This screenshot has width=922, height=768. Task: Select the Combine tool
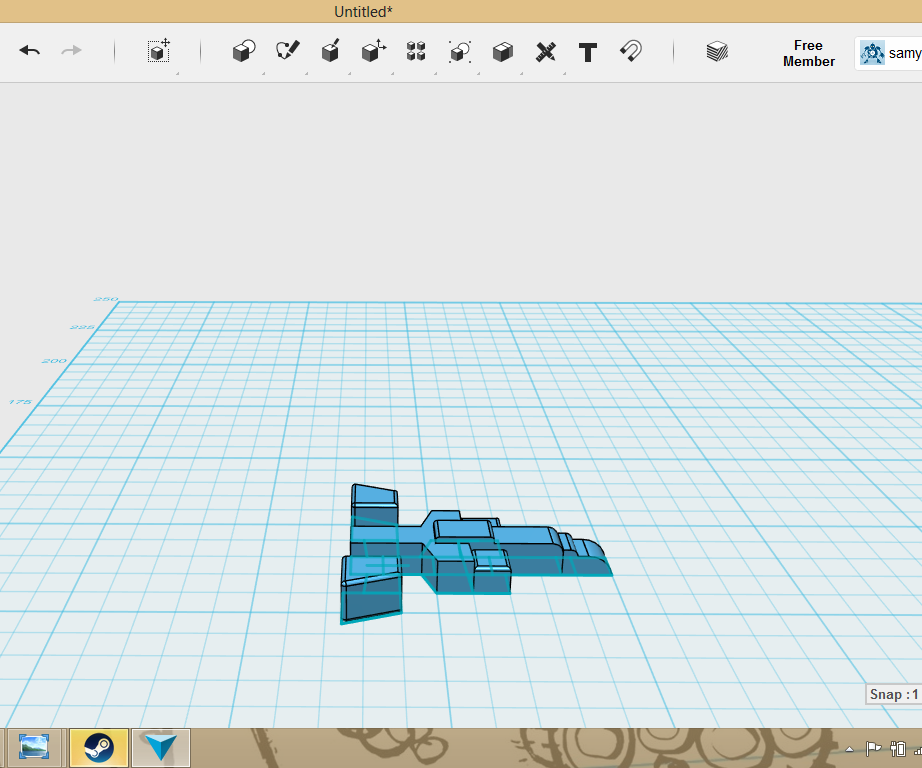point(501,51)
